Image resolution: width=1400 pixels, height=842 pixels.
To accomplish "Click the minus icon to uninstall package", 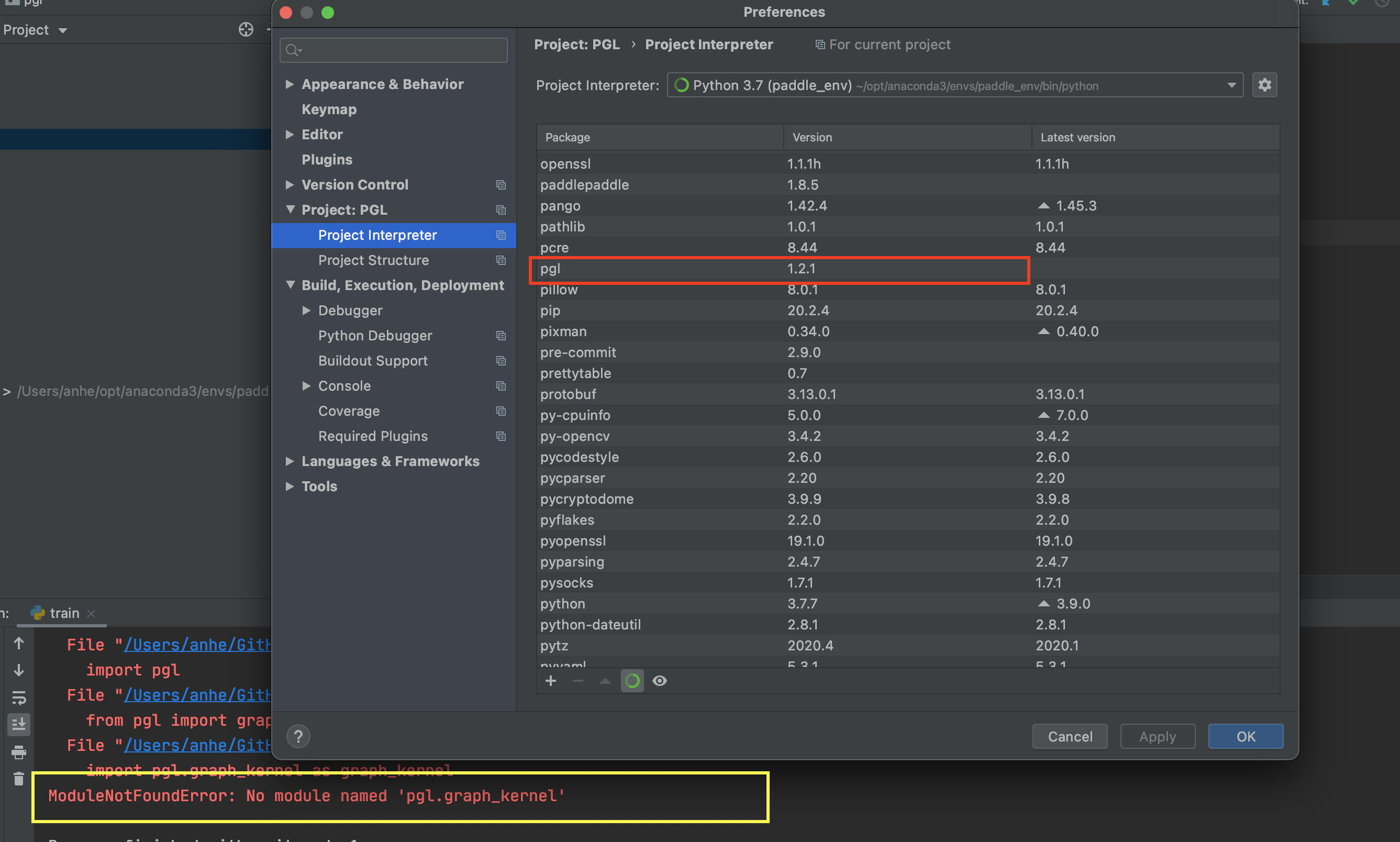I will pos(577,681).
